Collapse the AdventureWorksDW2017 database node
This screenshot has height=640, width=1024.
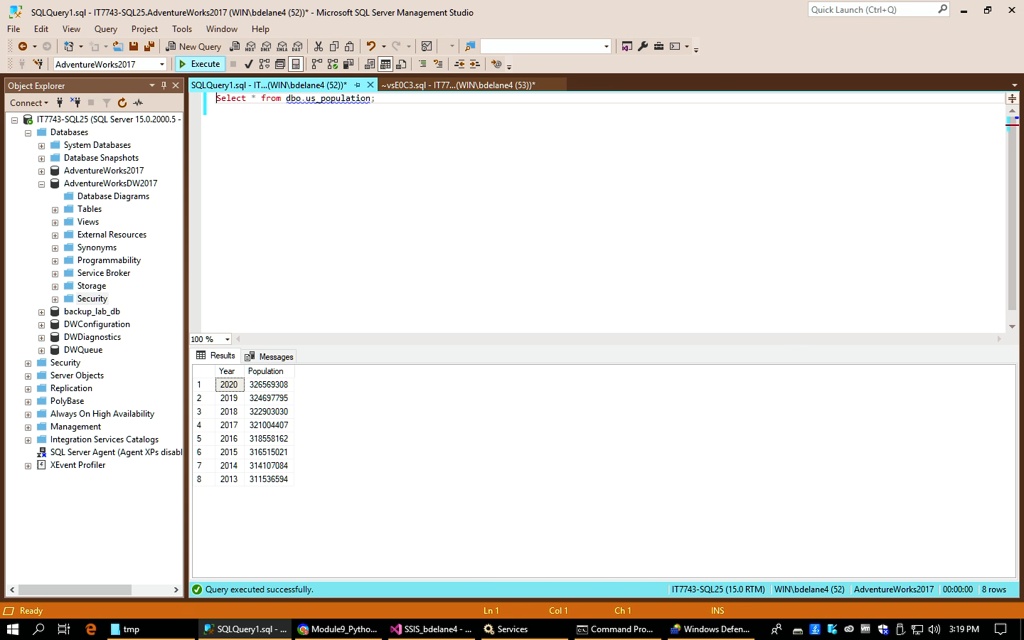(41, 184)
